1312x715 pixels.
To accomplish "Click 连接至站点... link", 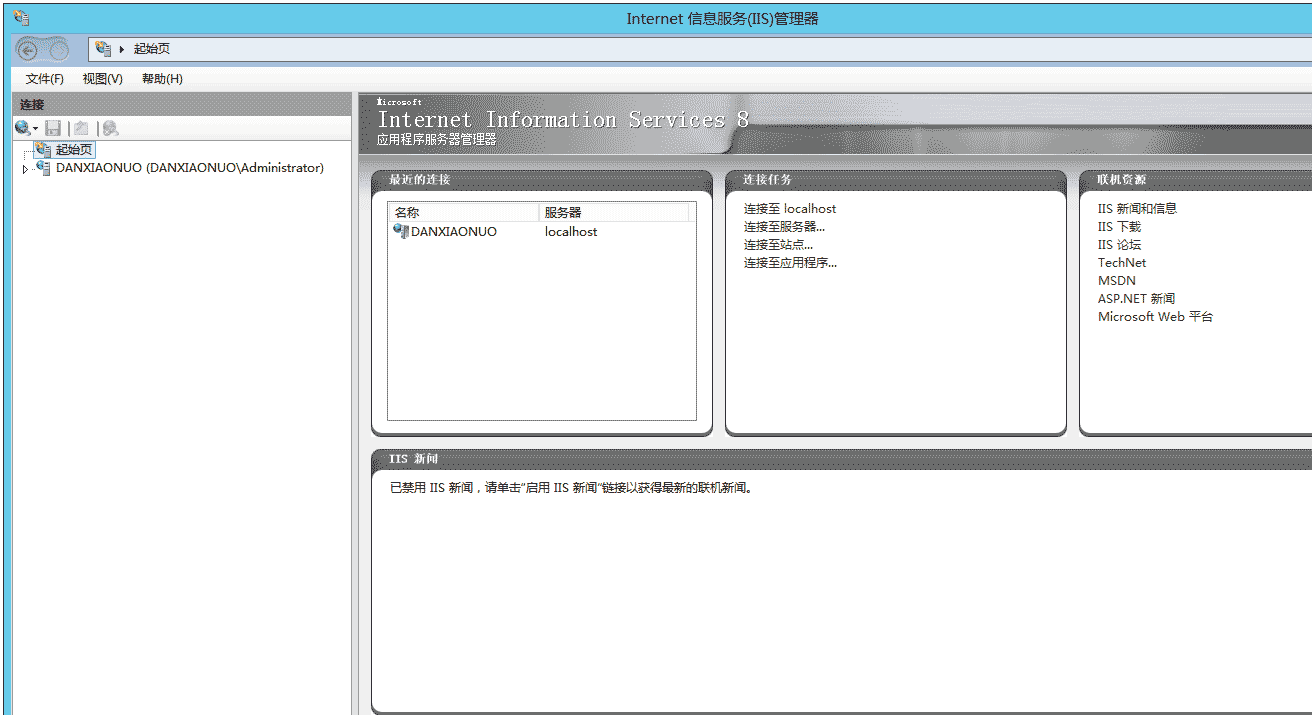I will pyautogui.click(x=778, y=245).
